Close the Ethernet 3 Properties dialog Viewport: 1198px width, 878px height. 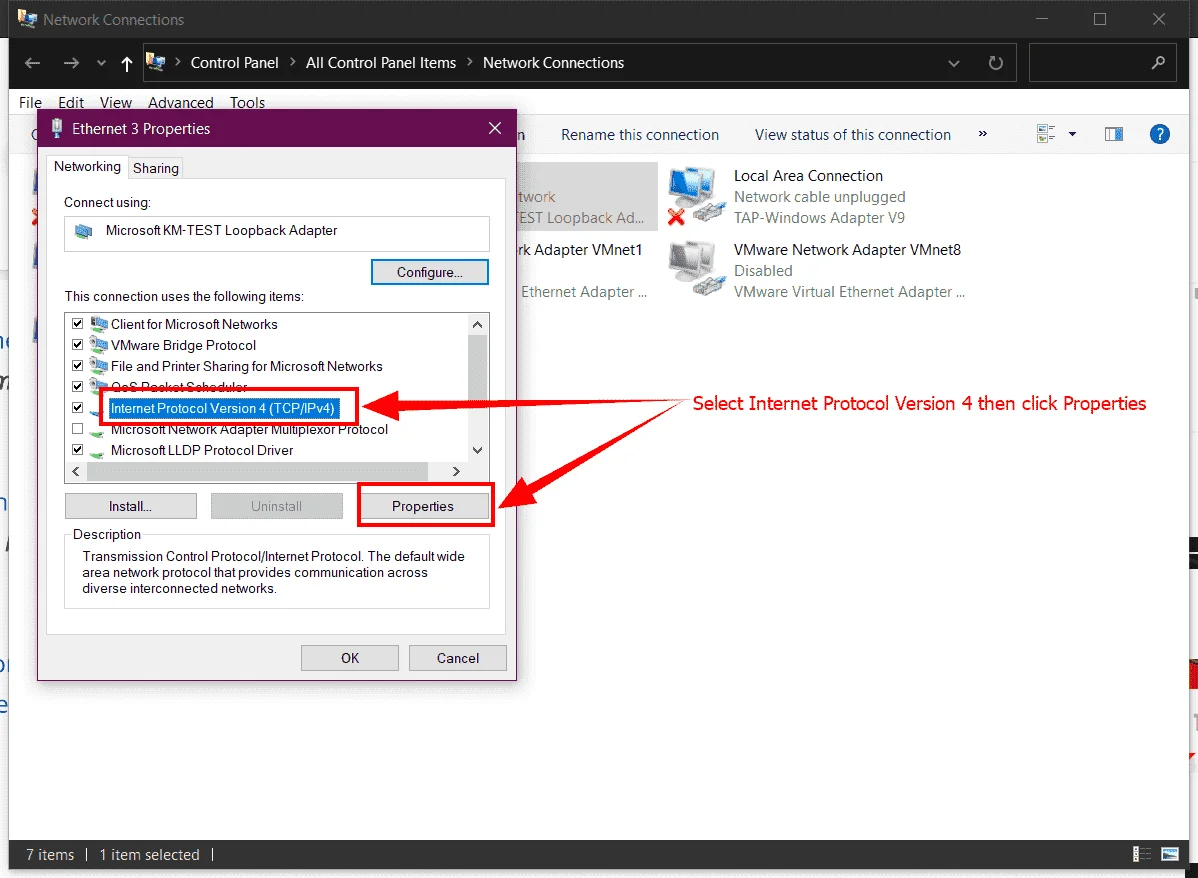495,128
